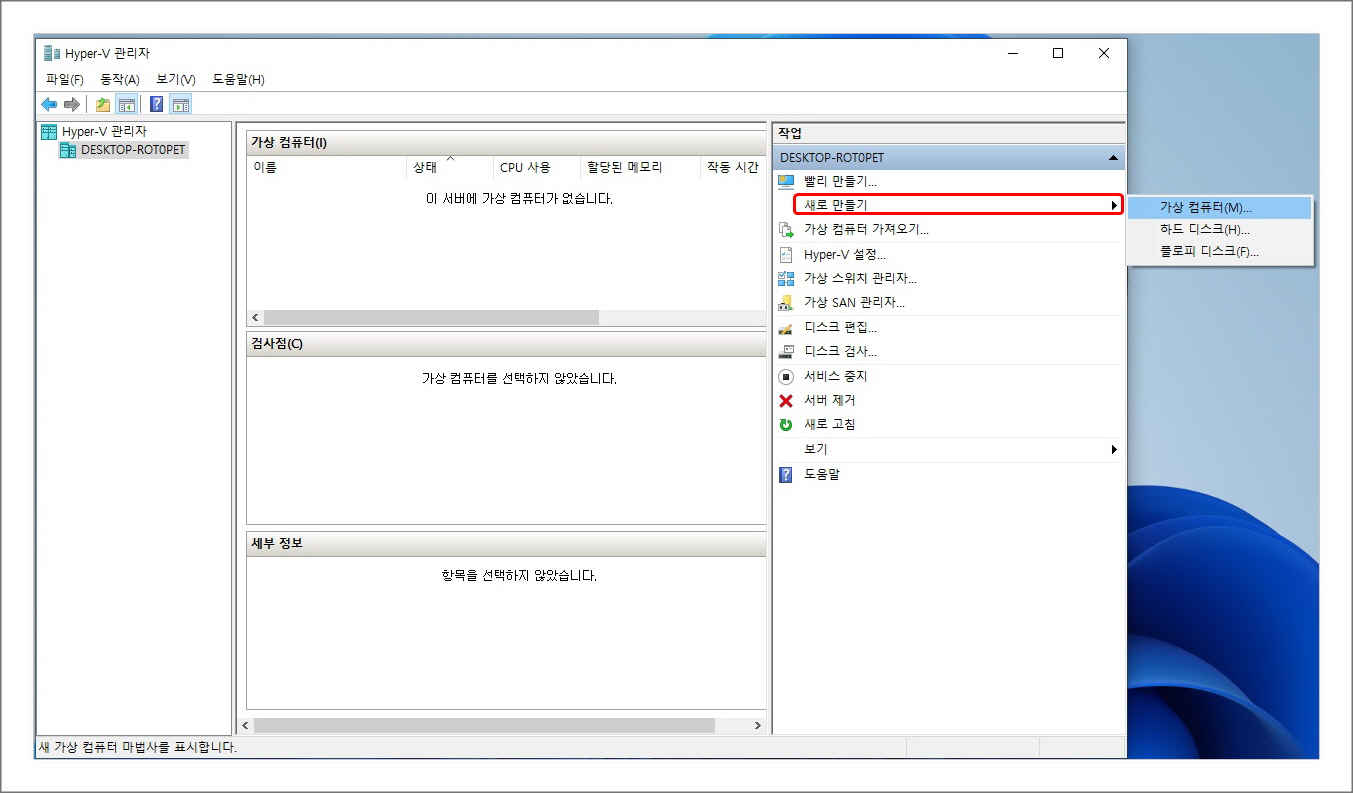Click the back navigation arrow in toolbar

click(x=48, y=103)
